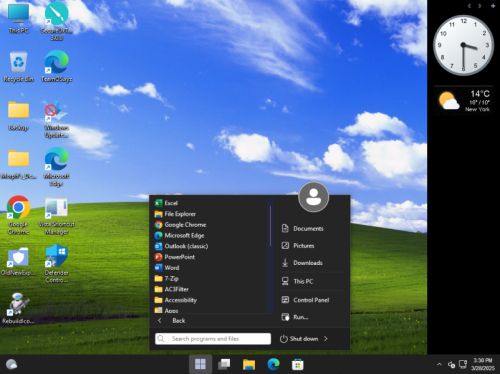Open Google Chrome desktop shortcut
The image size is (500, 374).
click(18, 215)
